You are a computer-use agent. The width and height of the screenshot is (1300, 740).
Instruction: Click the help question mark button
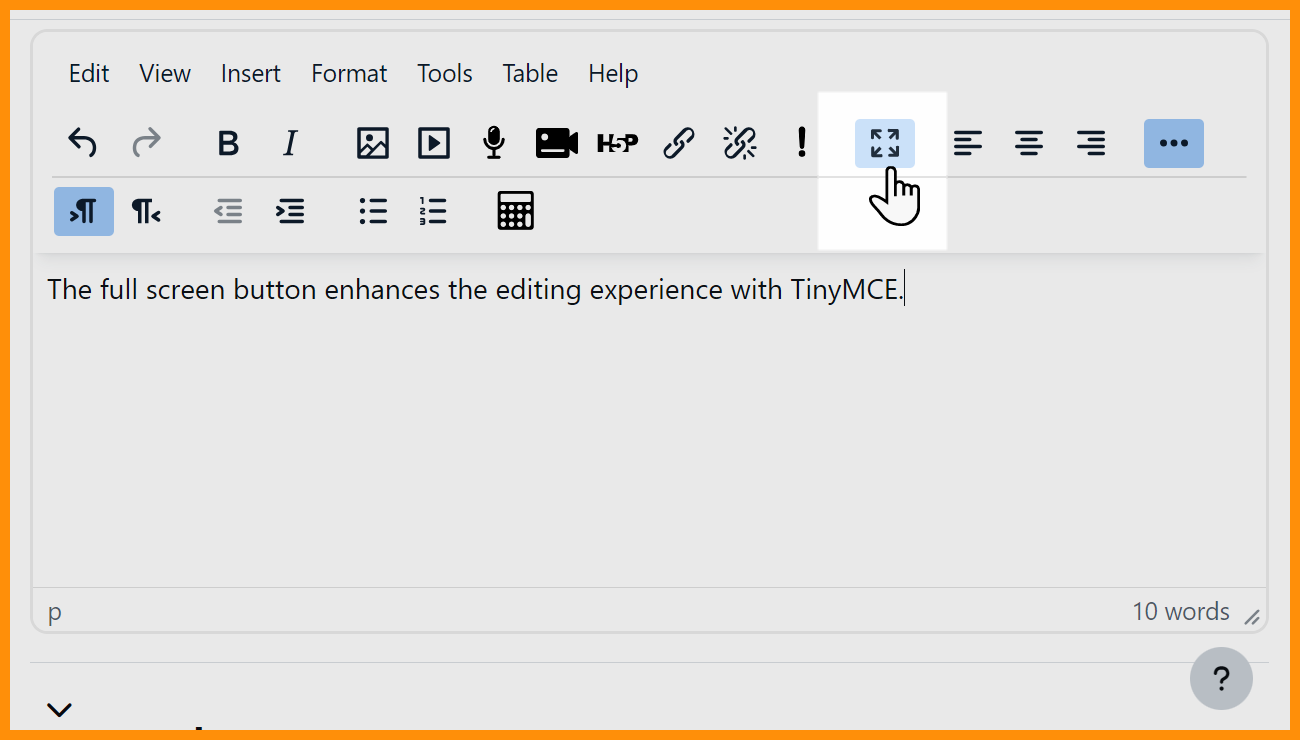[x=1221, y=678]
